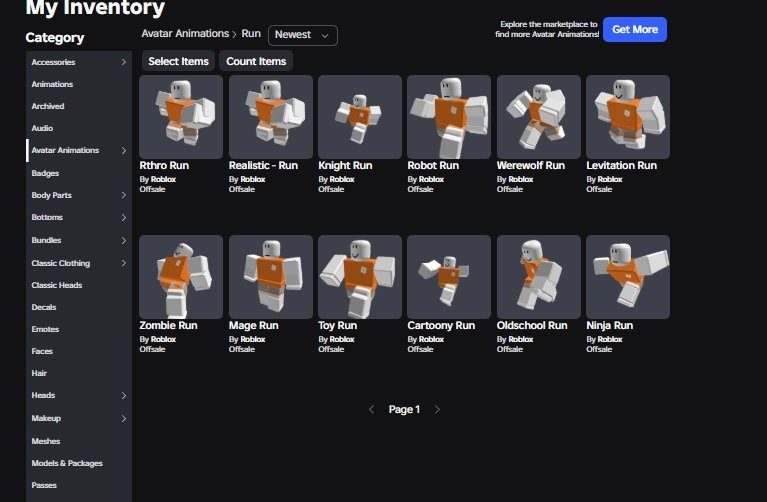Select the Emotes category
This screenshot has width=767, height=502.
pyautogui.click(x=45, y=329)
